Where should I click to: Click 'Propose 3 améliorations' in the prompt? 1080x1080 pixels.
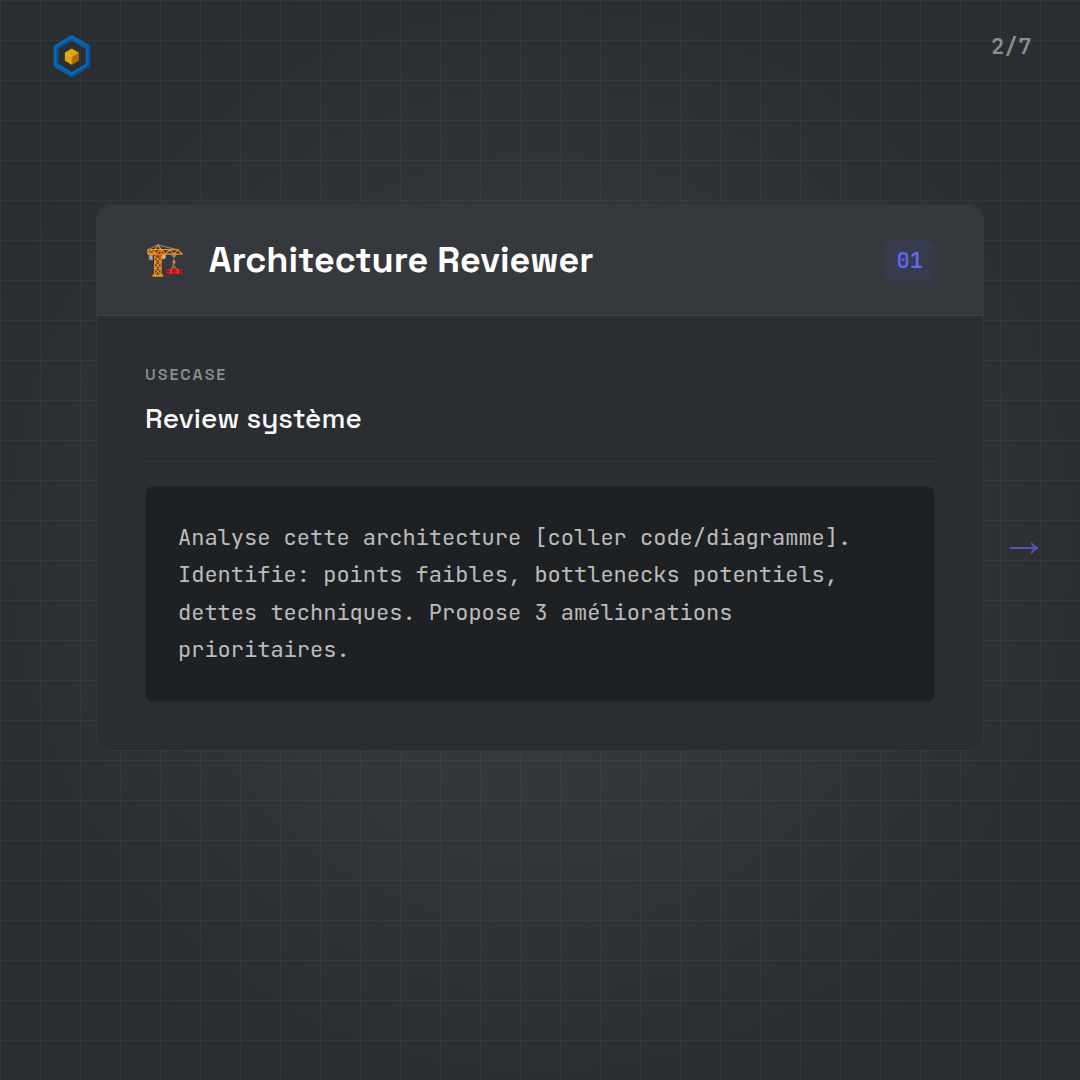tap(580, 612)
